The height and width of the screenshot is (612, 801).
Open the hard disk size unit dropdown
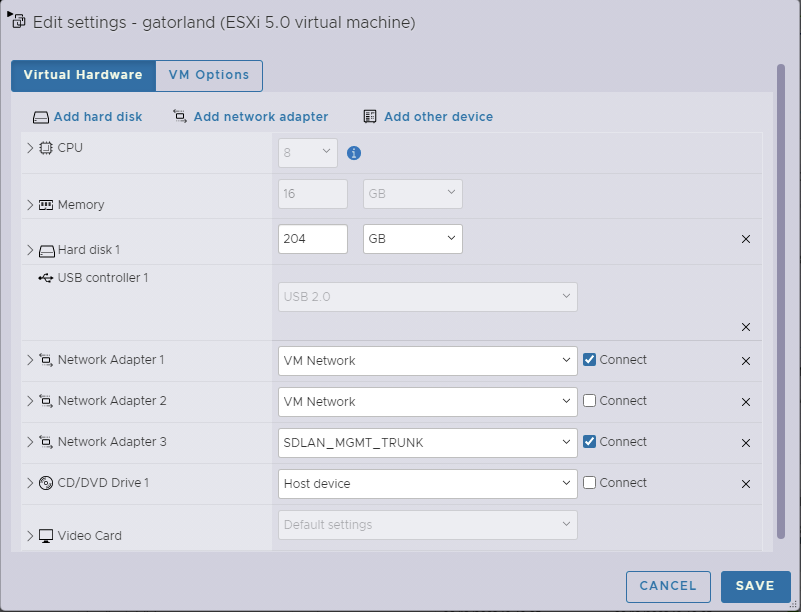[x=412, y=239]
